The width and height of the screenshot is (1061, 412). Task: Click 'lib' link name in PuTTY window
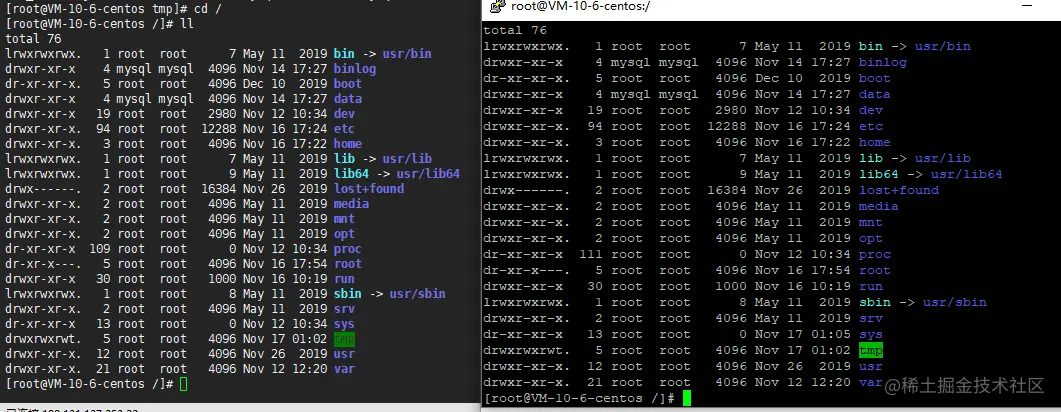(x=871, y=158)
